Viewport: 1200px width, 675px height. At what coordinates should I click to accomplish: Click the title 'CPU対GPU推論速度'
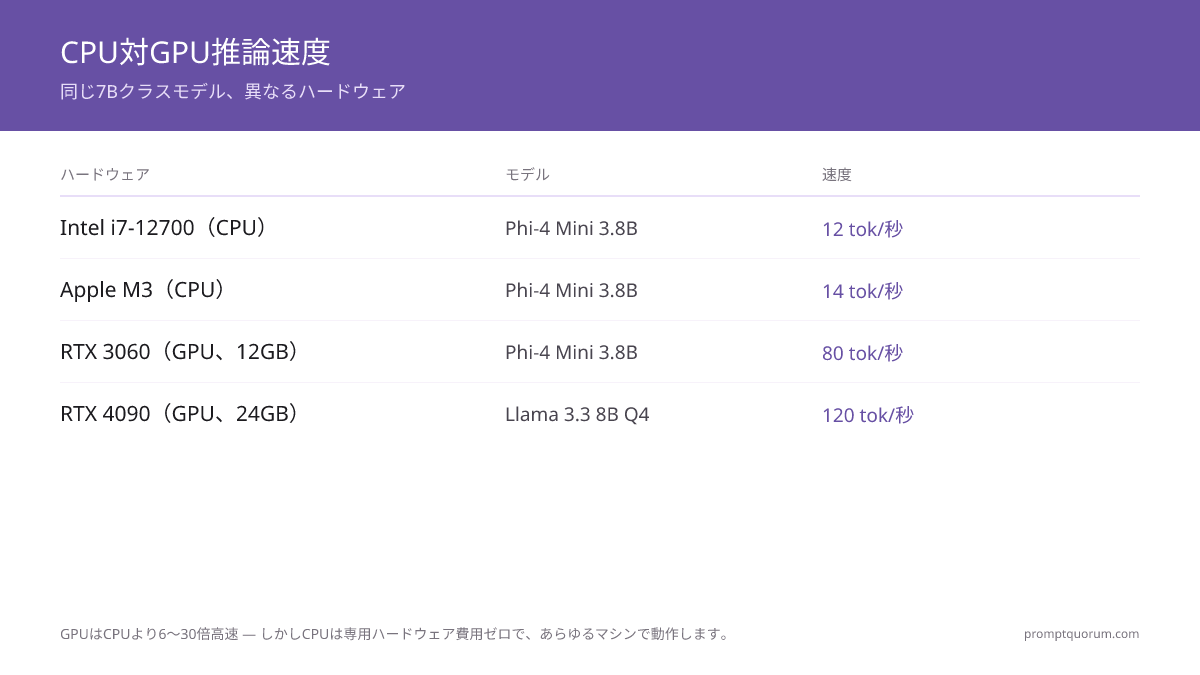tap(195, 51)
